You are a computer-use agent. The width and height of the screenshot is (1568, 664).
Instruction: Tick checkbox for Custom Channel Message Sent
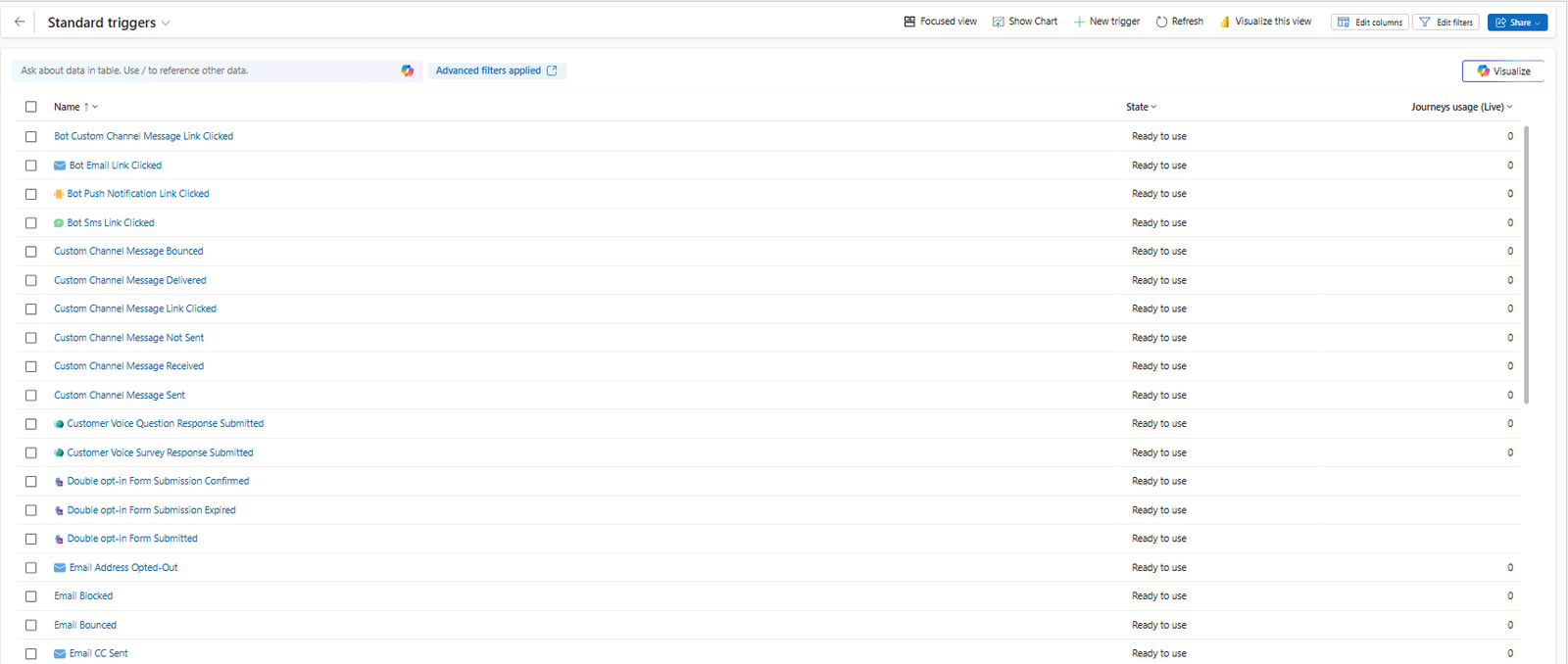(31, 396)
